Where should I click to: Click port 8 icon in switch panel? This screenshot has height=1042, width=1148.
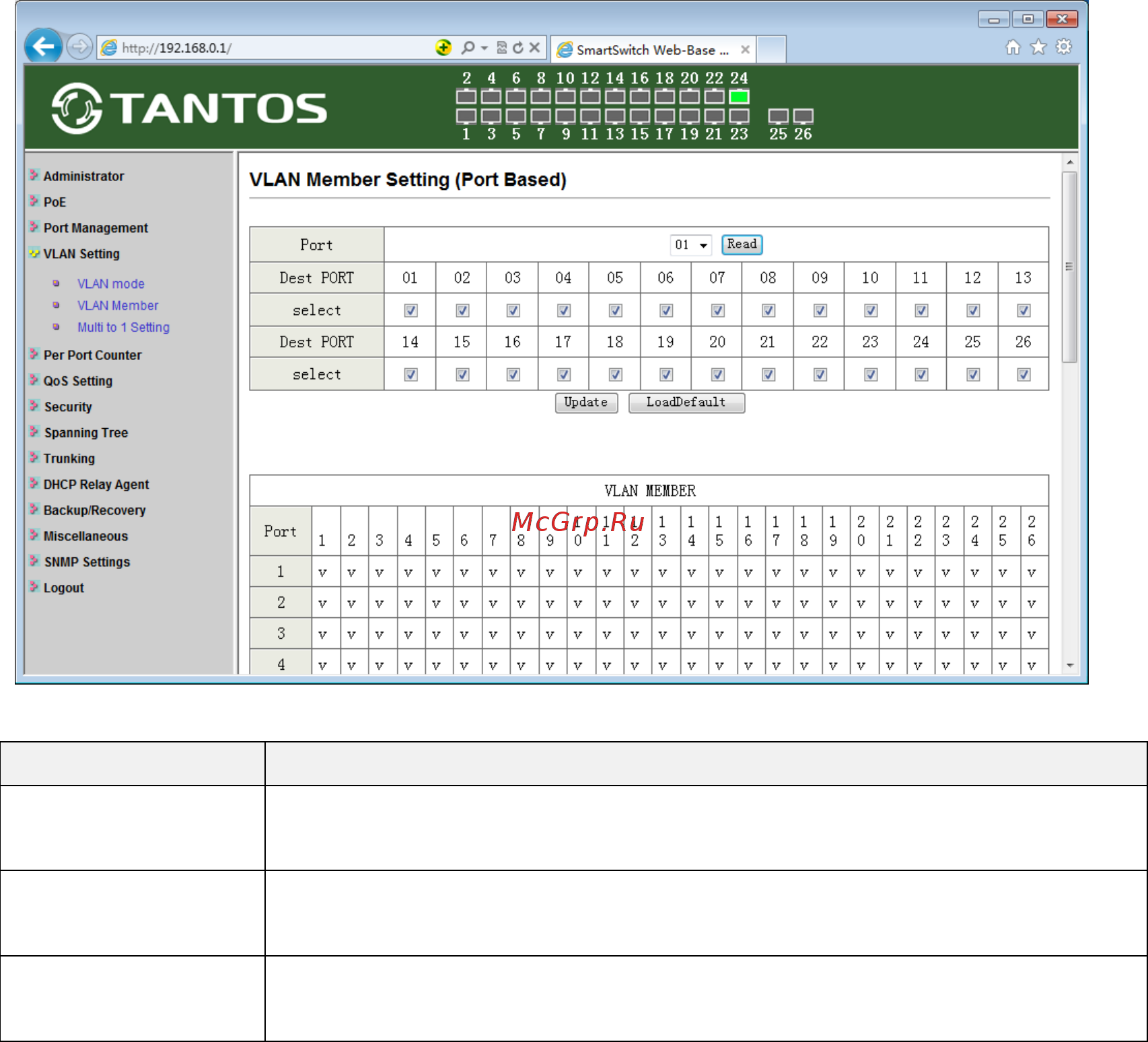540,96
